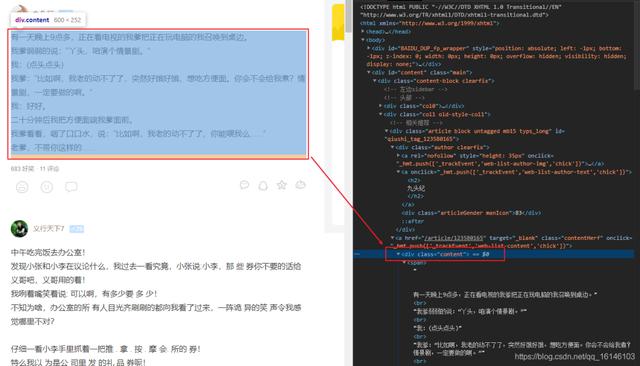Screen dimensions: 640x366
Task: Collapse the contentHerf anchor node
Action: pyautogui.click(x=392, y=237)
